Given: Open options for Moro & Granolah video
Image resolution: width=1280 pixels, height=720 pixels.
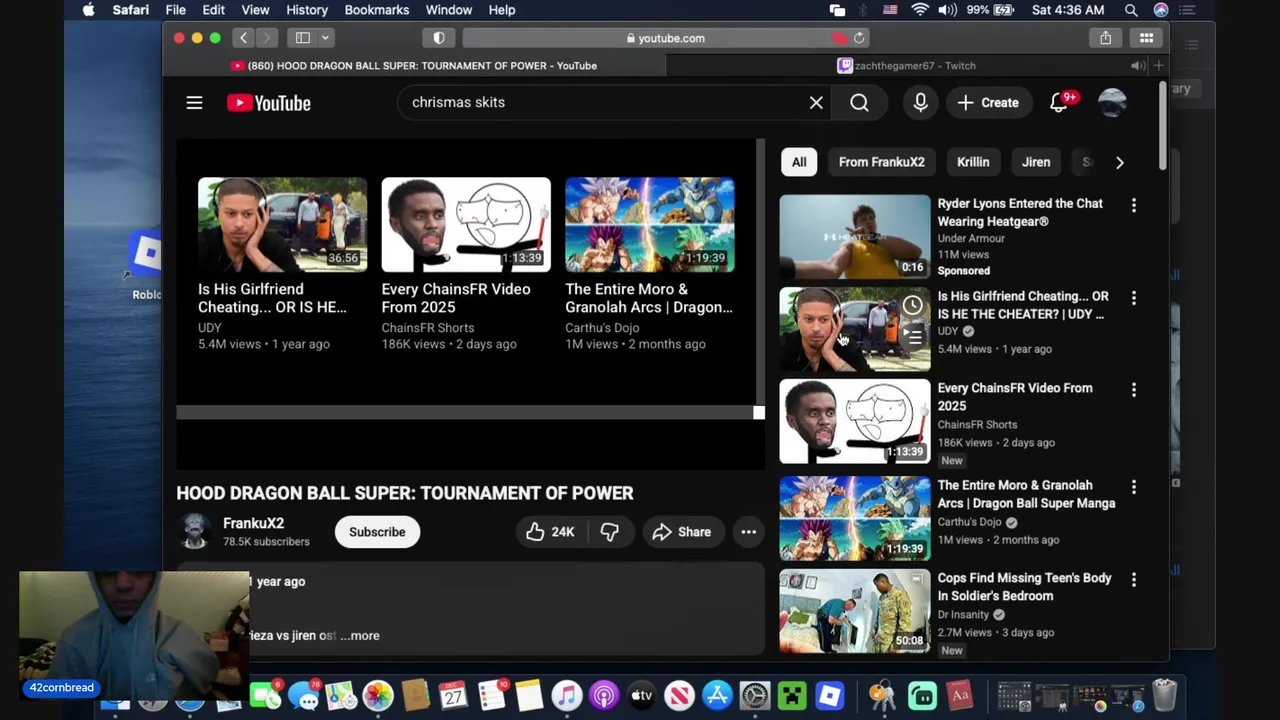Looking at the screenshot, I should [1133, 487].
